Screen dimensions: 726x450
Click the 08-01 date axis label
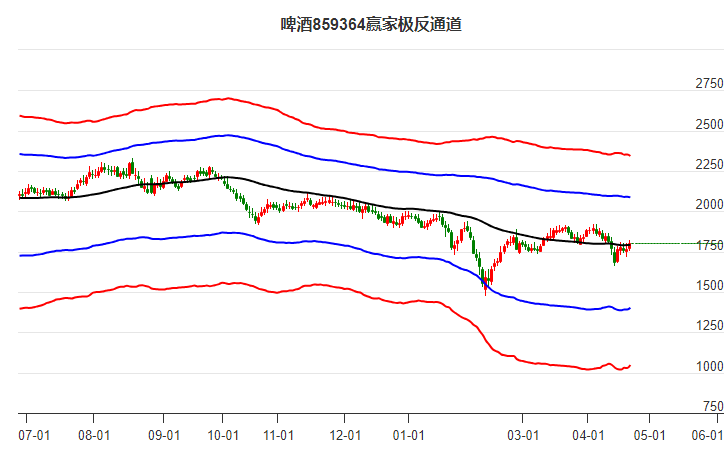(x=94, y=436)
